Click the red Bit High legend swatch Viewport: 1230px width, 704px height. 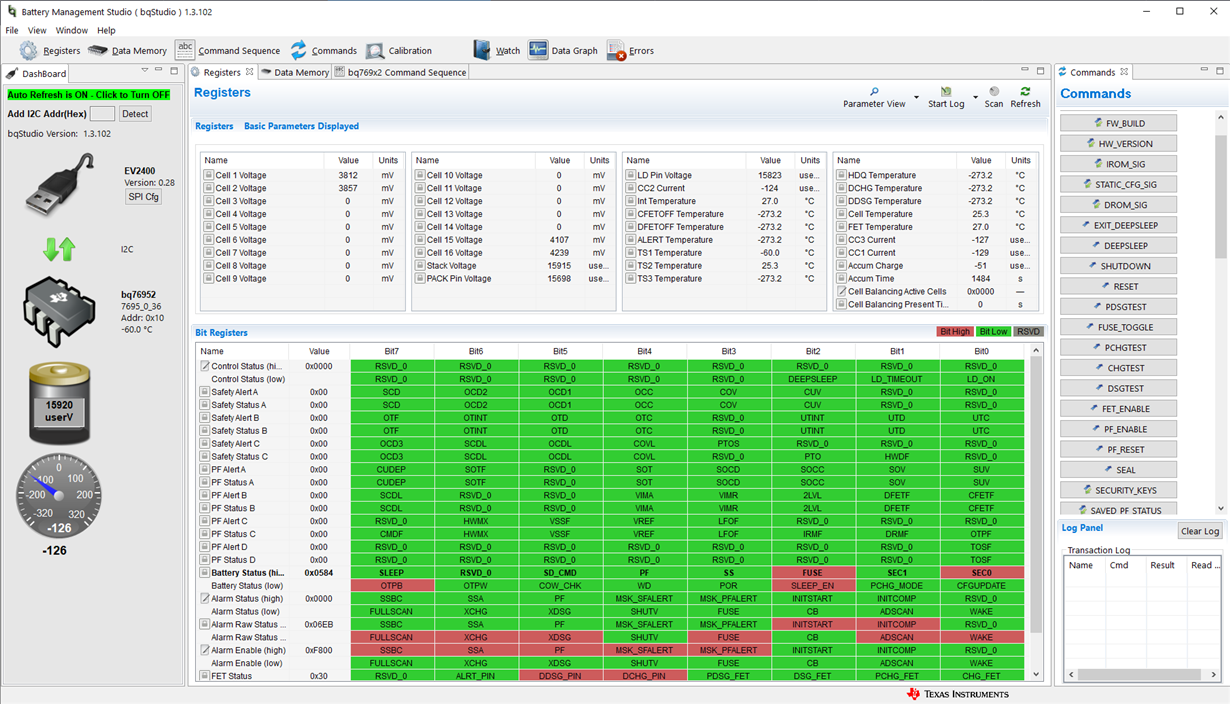[x=954, y=332]
